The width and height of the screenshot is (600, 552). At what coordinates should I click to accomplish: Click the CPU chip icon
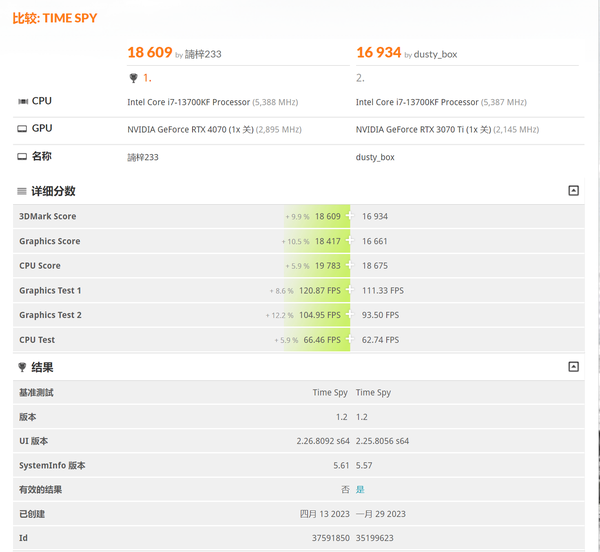[22, 101]
